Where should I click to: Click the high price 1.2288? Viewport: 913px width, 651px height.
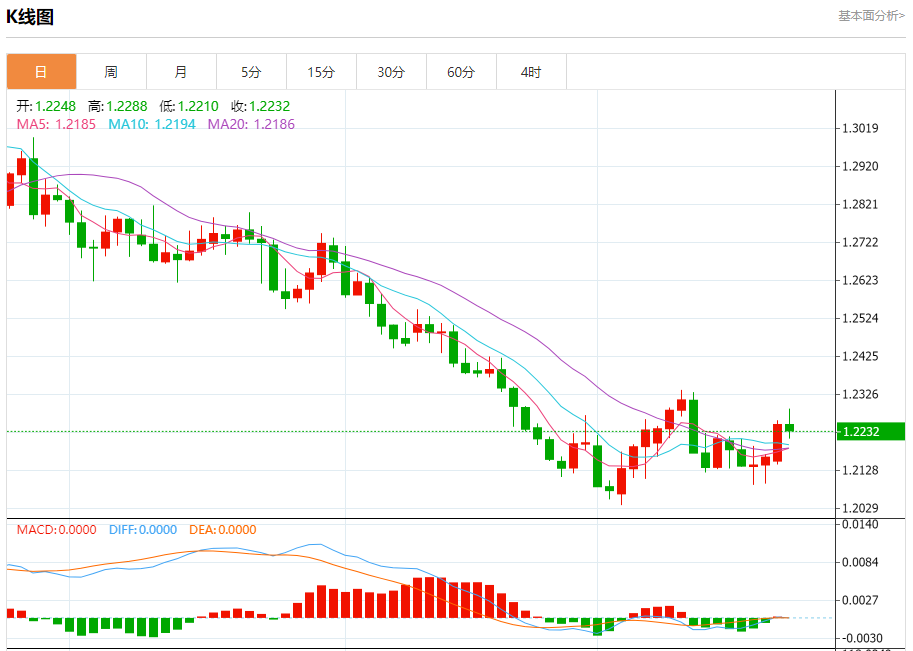point(127,106)
